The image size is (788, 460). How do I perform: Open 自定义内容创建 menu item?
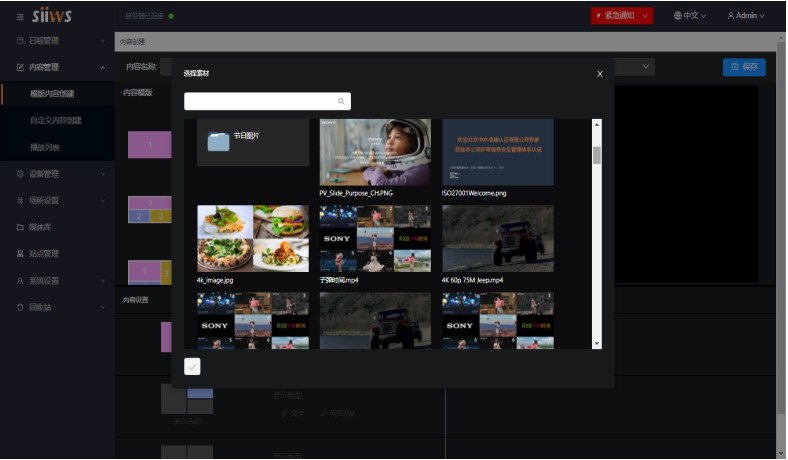[x=56, y=120]
